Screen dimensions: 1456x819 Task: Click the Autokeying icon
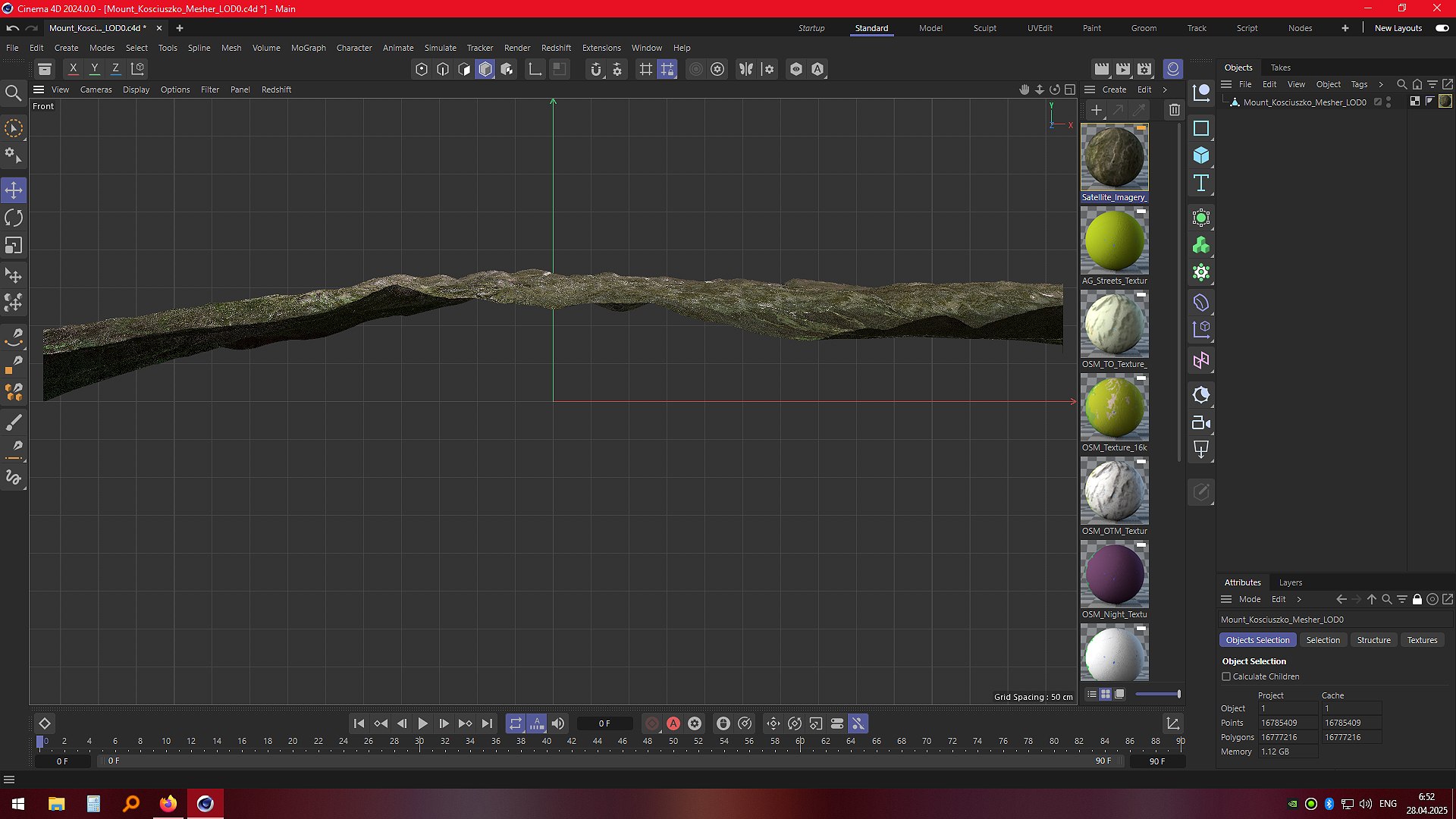tap(673, 723)
